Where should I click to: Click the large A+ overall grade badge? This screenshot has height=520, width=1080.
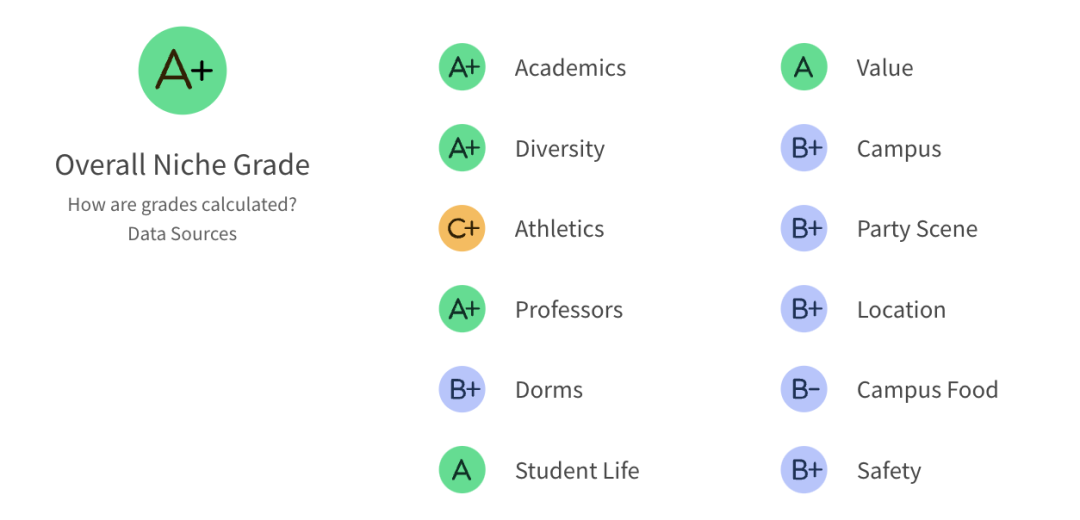tap(183, 70)
